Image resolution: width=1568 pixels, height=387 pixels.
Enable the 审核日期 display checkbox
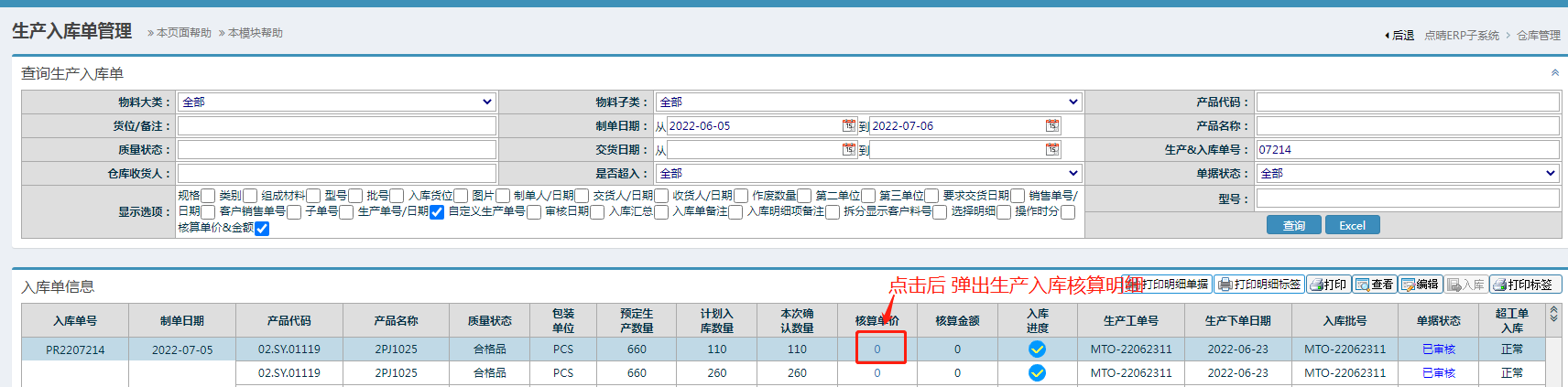point(597,212)
